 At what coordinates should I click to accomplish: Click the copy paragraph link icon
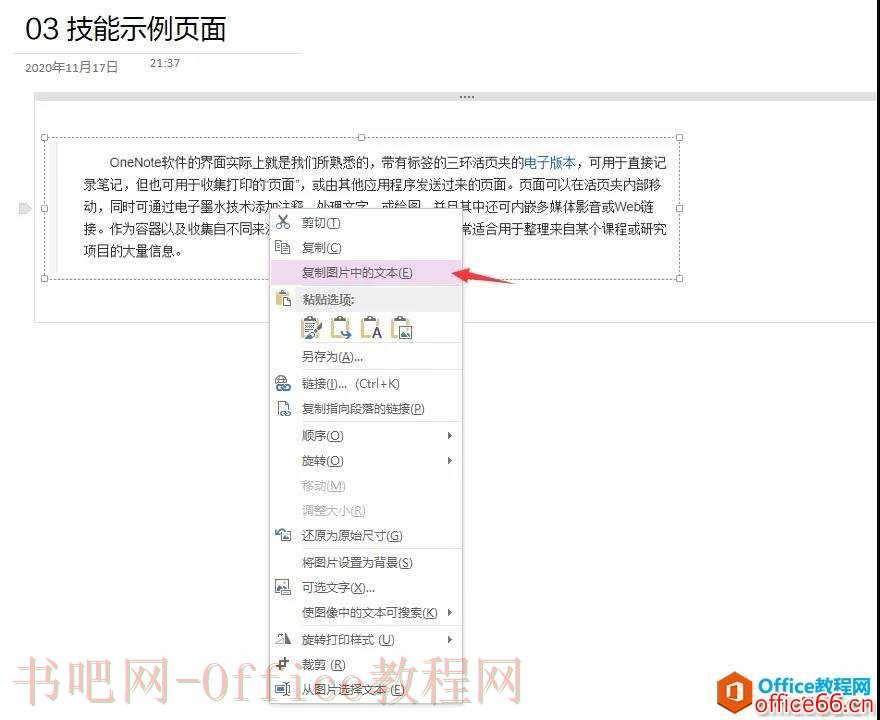tap(284, 408)
